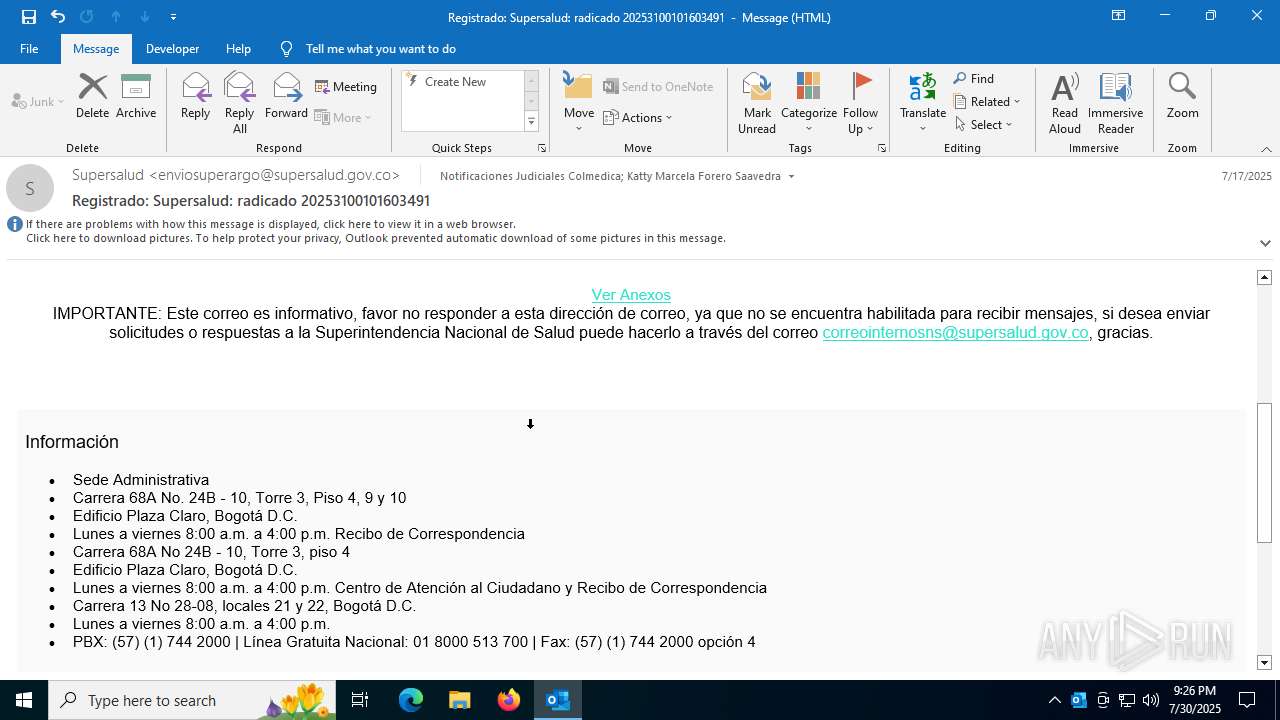Open the Junk options dropdown
This screenshot has height=720, width=1280.
click(x=38, y=101)
